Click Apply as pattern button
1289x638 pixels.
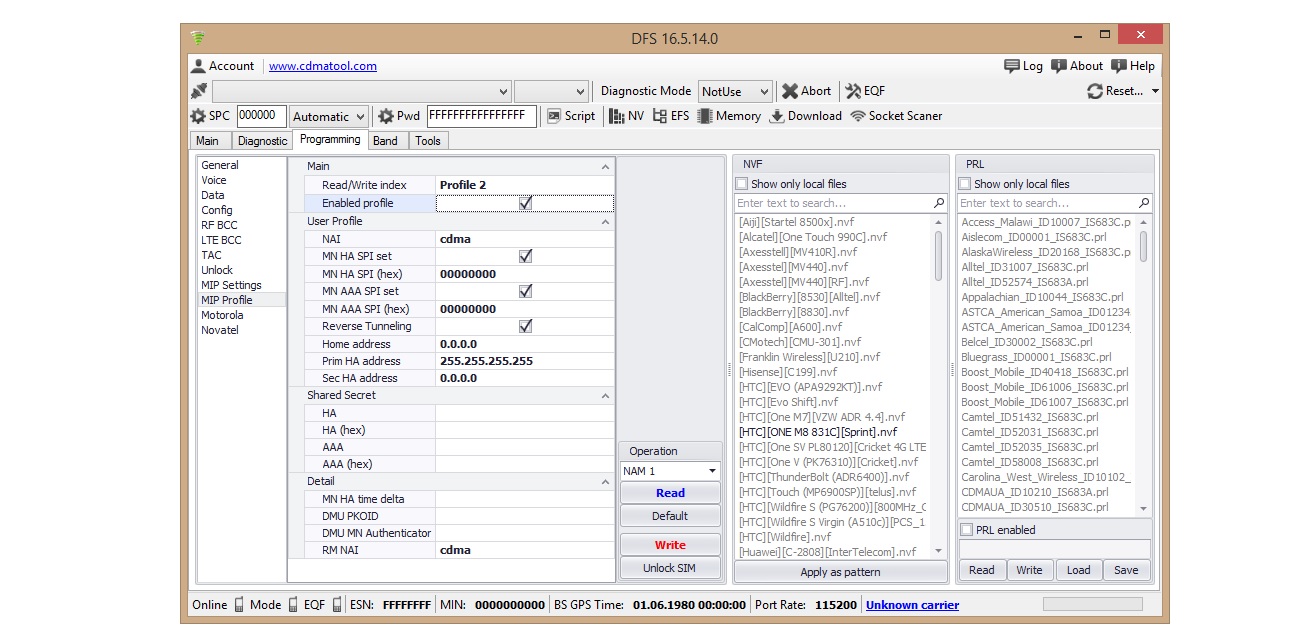click(x=840, y=572)
